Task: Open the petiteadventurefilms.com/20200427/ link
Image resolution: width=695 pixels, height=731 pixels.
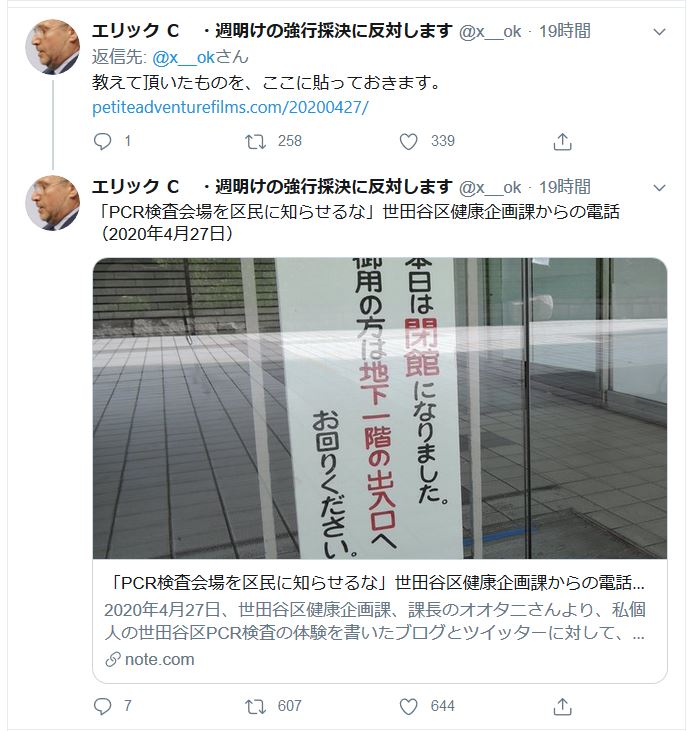Action: pos(230,108)
